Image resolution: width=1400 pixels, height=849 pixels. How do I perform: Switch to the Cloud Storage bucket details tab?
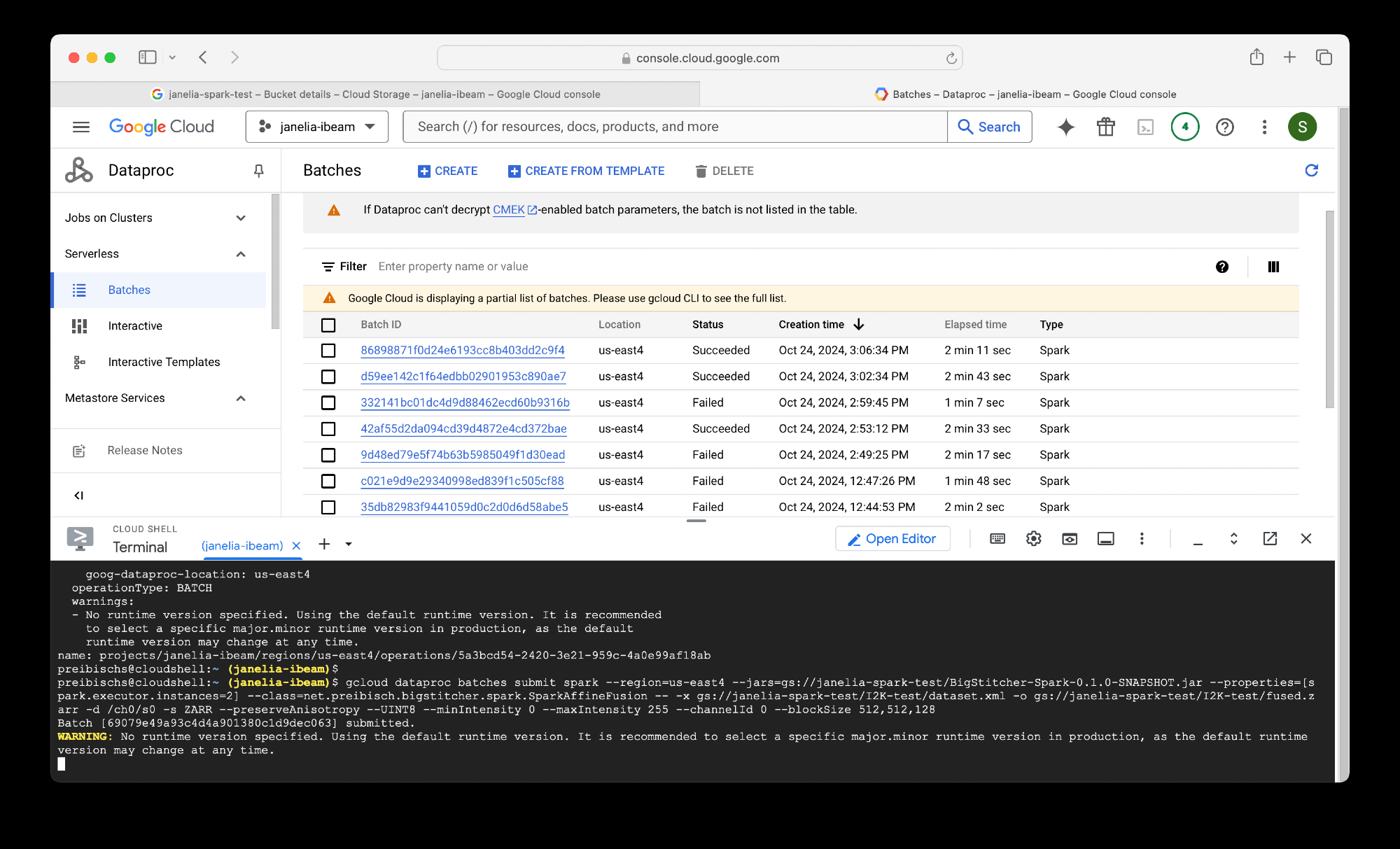[376, 94]
